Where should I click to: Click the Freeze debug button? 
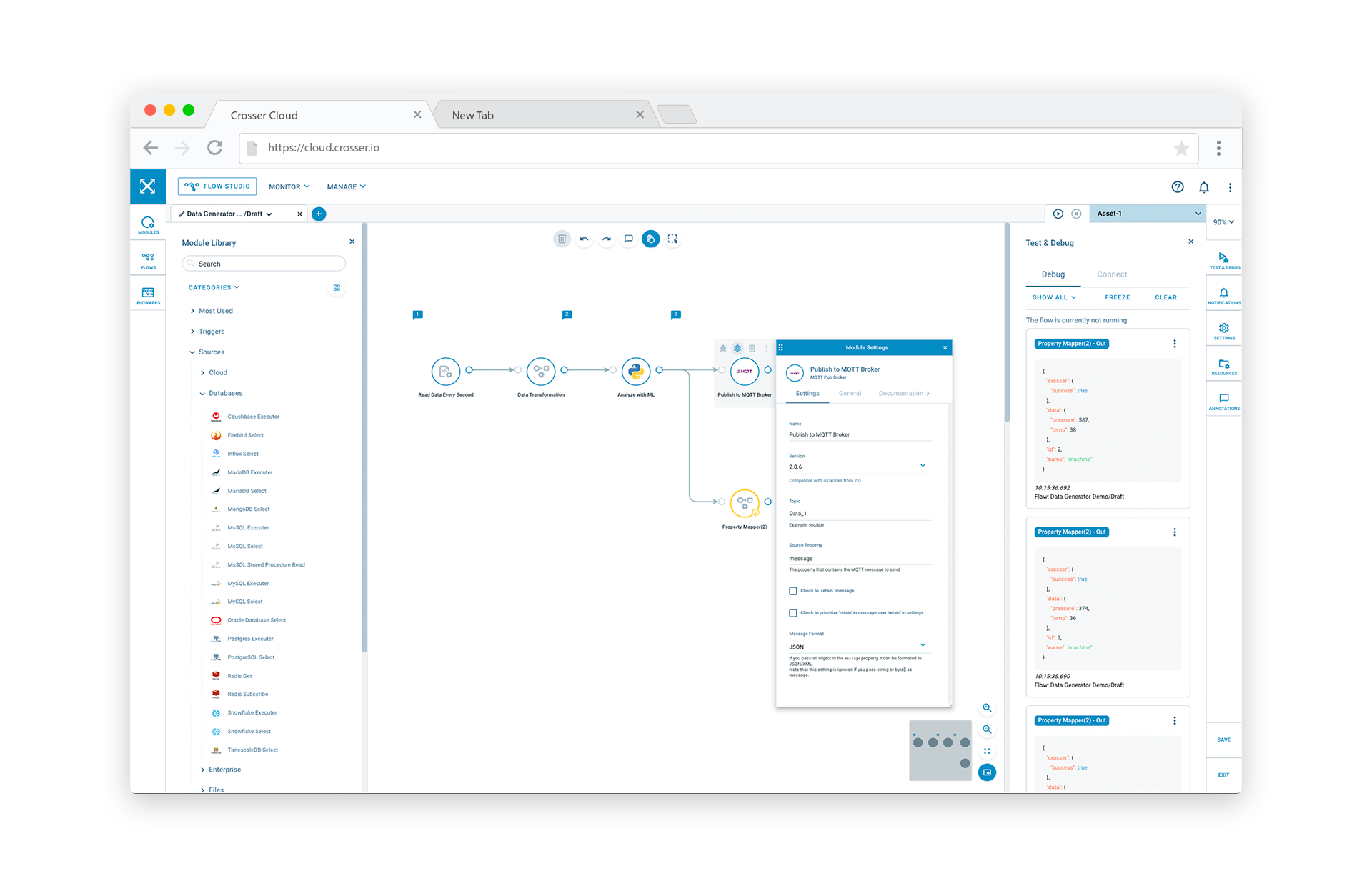(x=1118, y=297)
